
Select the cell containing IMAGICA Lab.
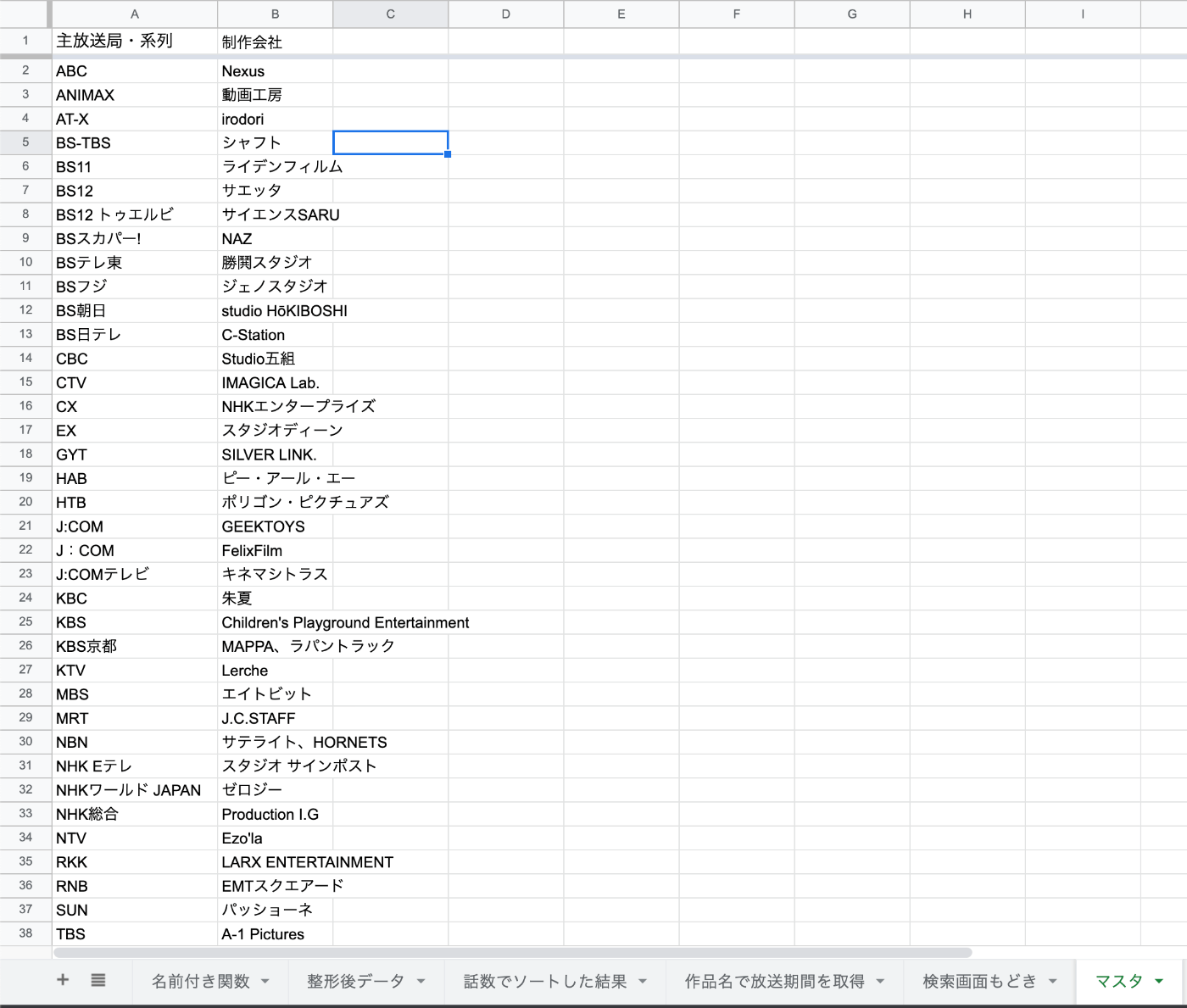click(276, 382)
